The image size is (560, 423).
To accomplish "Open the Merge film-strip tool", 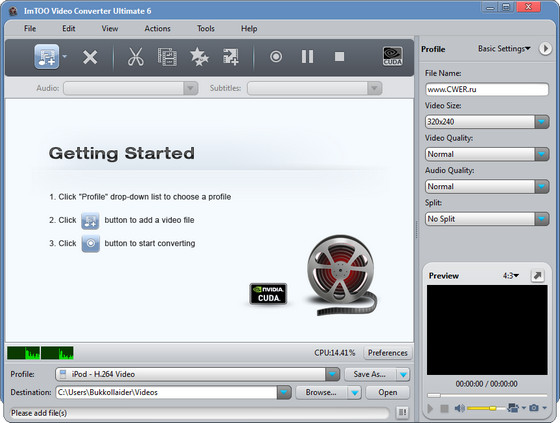I will pos(167,57).
